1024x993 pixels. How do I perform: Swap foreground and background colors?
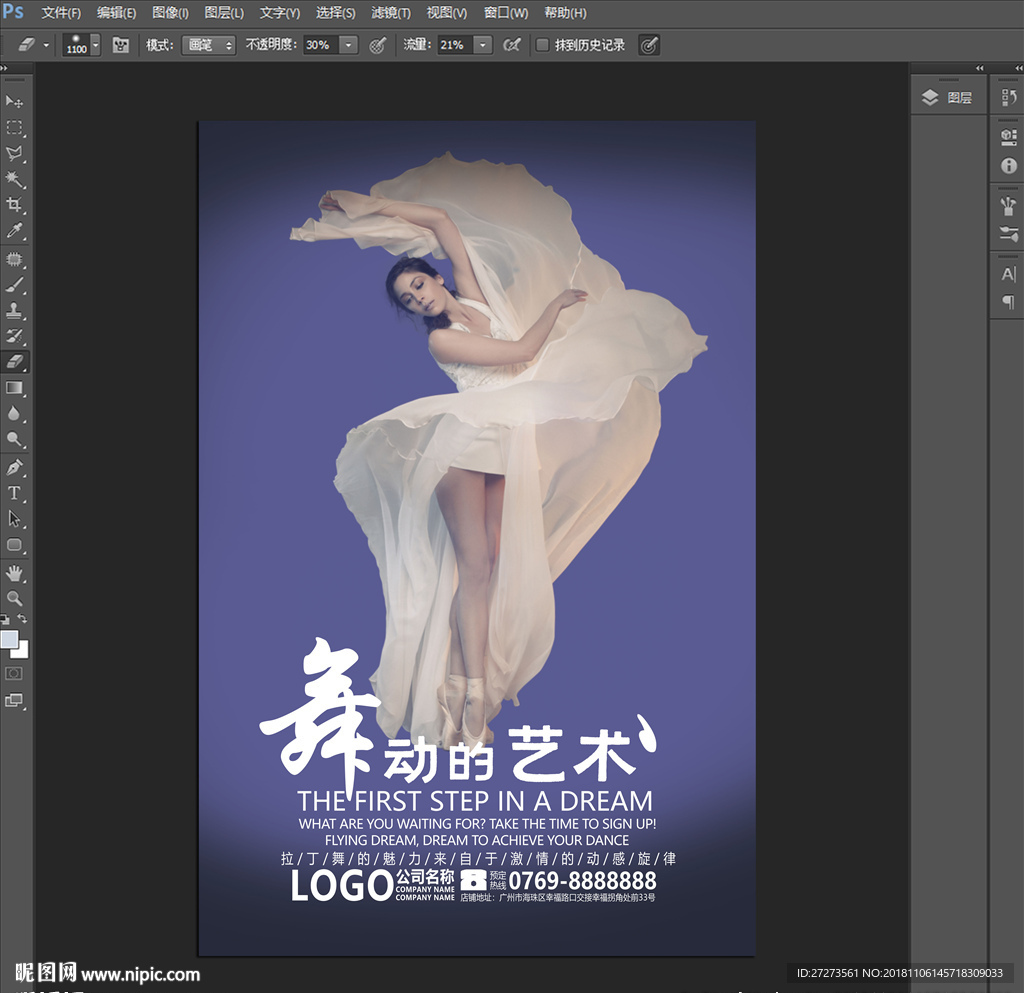click(x=22, y=618)
